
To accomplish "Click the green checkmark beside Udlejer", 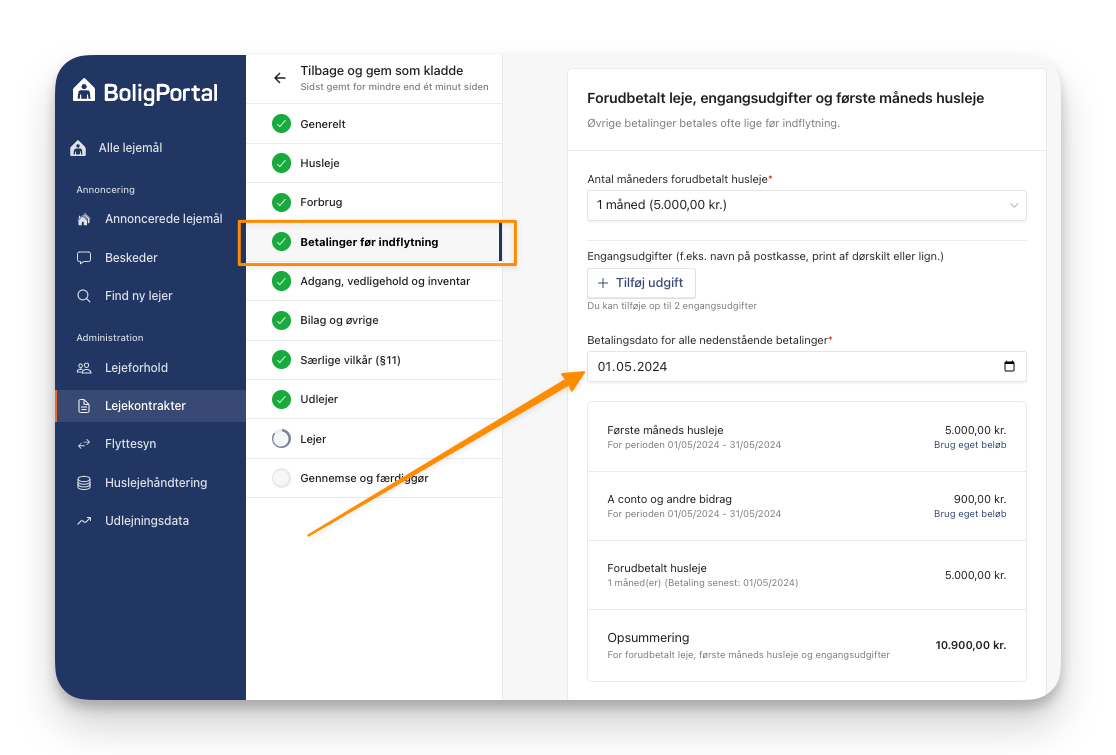I will point(282,399).
